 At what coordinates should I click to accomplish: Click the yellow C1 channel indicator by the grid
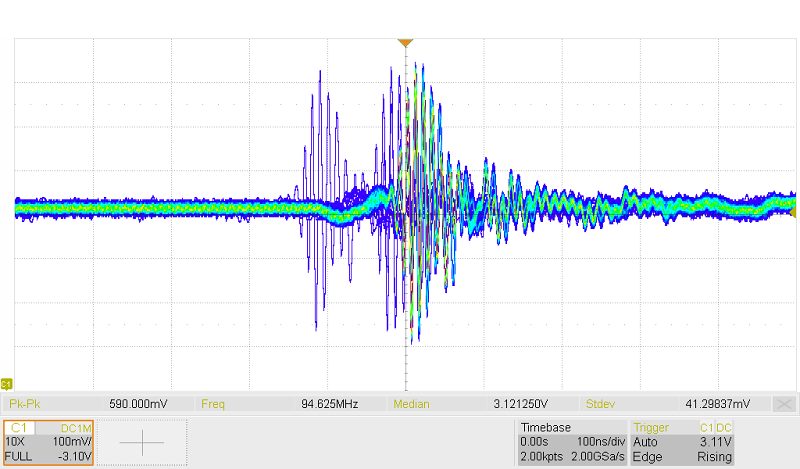tap(6, 383)
